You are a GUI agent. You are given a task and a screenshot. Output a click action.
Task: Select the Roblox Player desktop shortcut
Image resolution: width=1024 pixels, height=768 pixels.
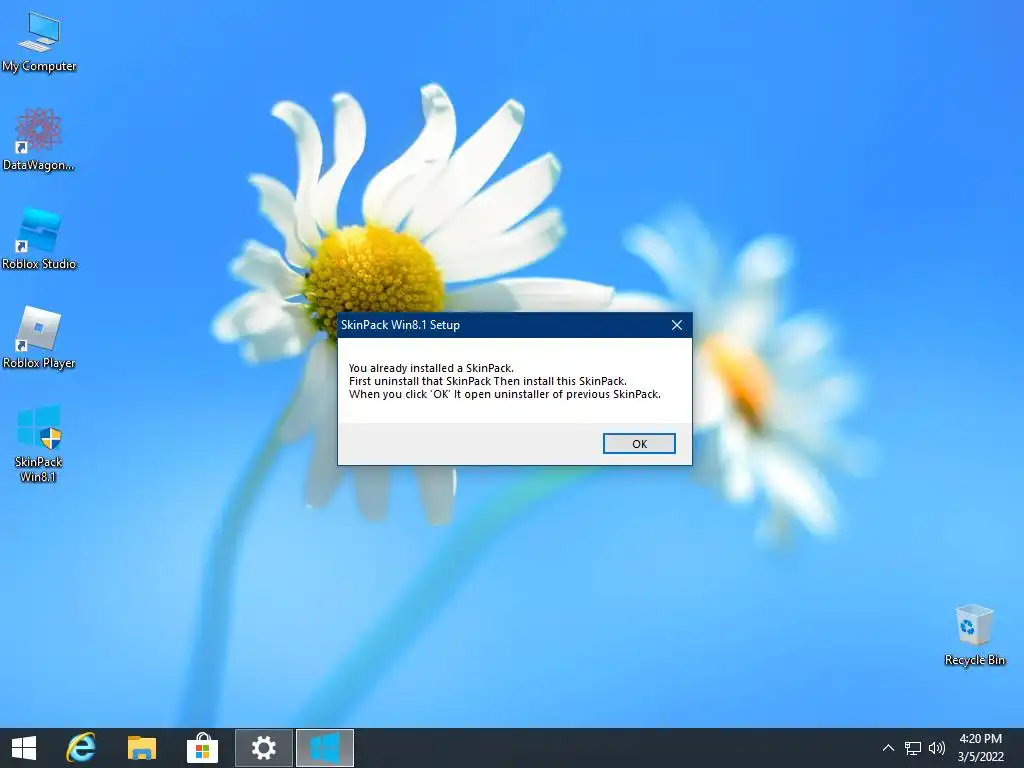click(39, 337)
